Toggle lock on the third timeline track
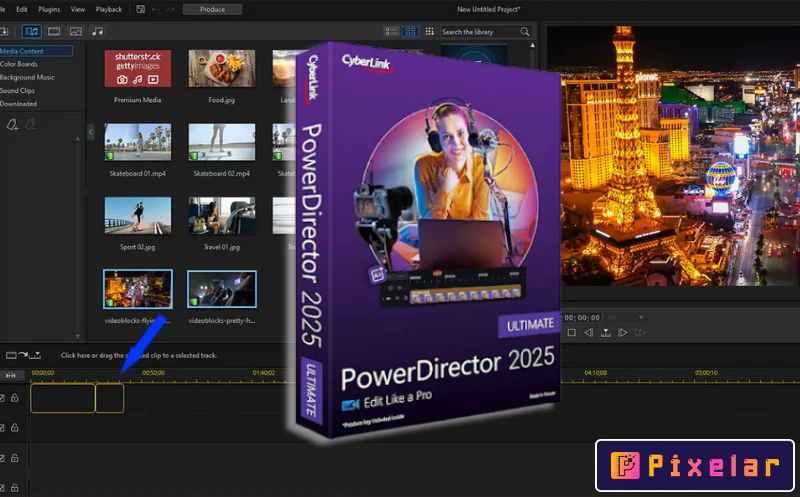The height and width of the screenshot is (497, 800). click(15, 458)
